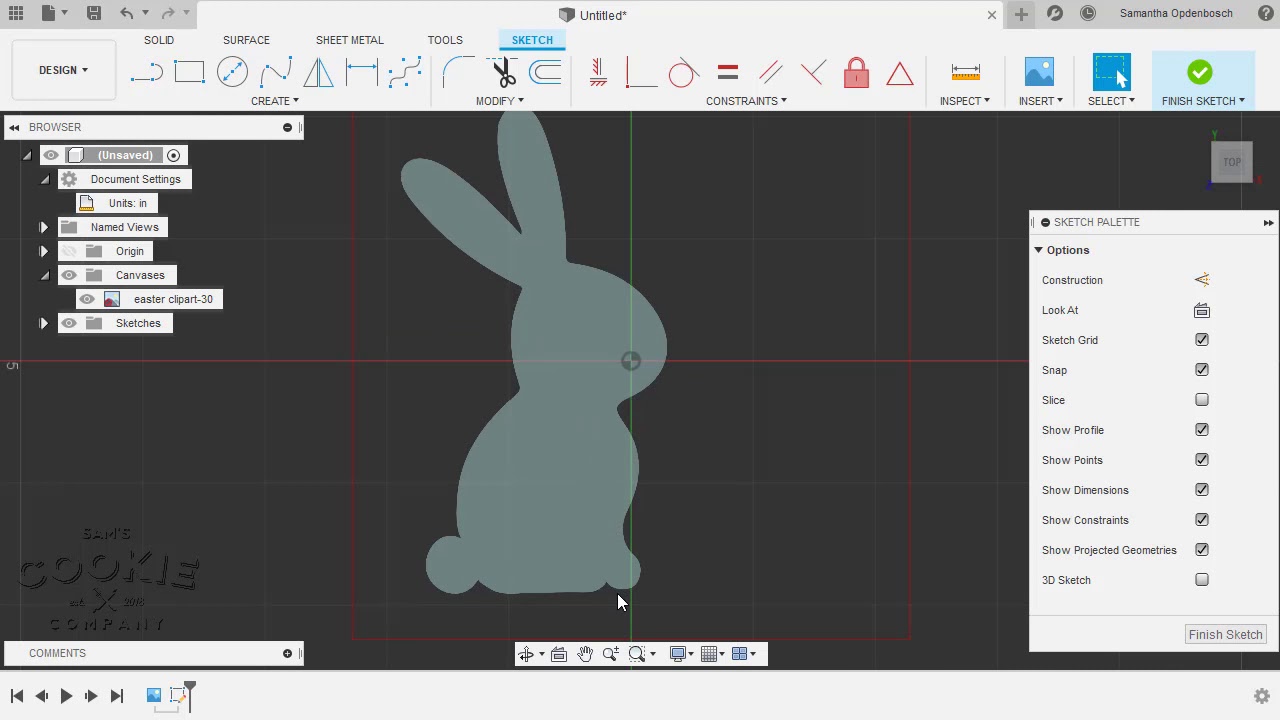Collapse the Canvases folder

click(x=44, y=275)
